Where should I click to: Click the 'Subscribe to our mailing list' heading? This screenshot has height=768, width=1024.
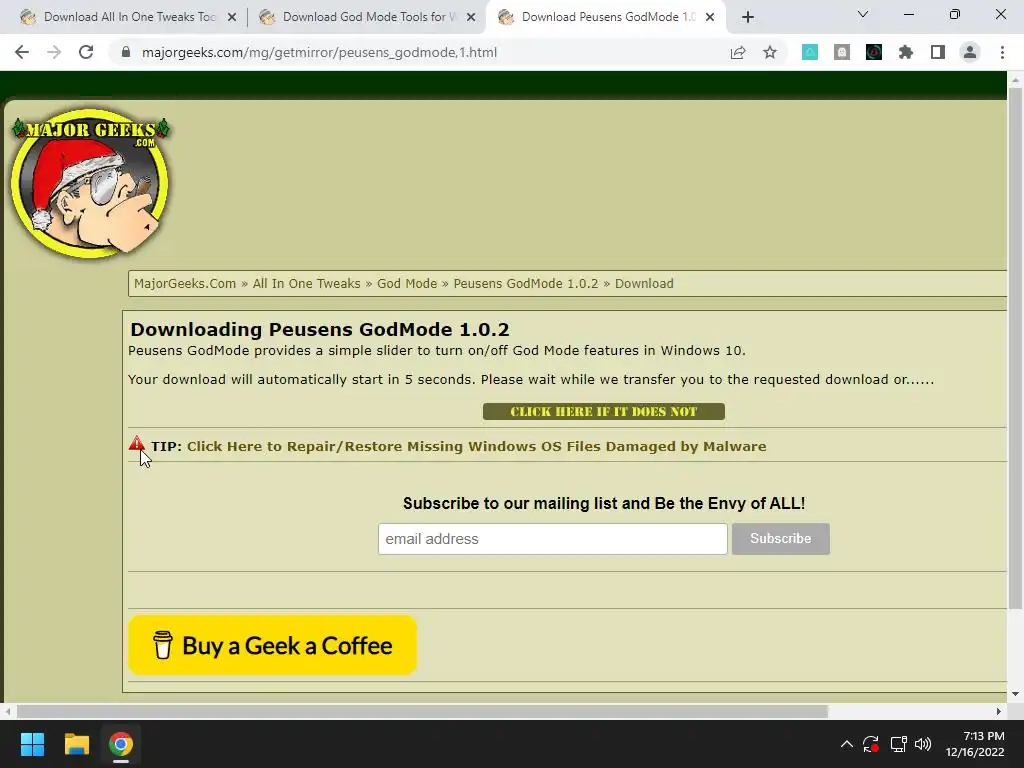pos(603,504)
